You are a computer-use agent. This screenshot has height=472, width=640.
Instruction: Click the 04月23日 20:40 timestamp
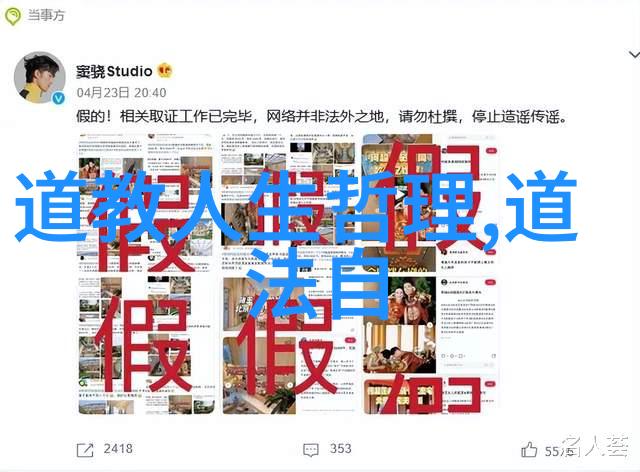coord(121,93)
